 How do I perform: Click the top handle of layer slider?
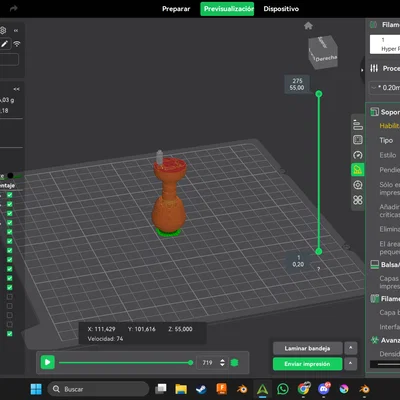pyautogui.click(x=319, y=94)
